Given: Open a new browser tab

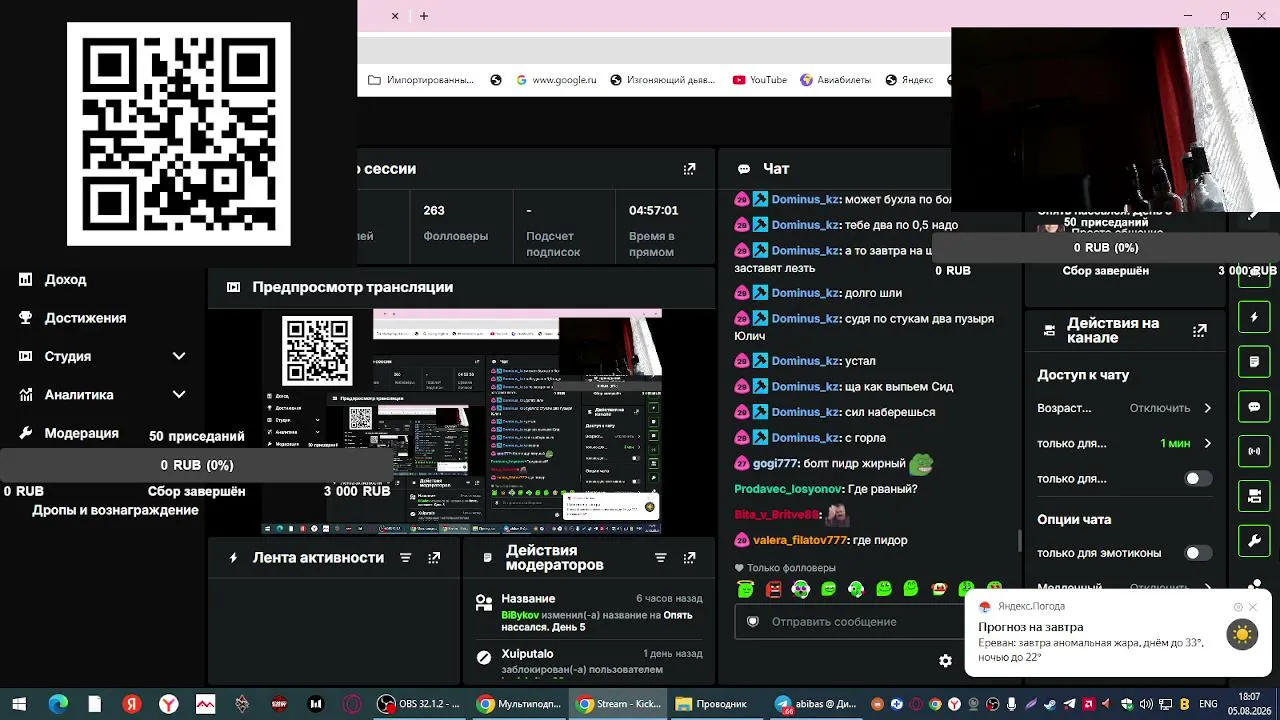Looking at the screenshot, I should pyautogui.click(x=424, y=16).
